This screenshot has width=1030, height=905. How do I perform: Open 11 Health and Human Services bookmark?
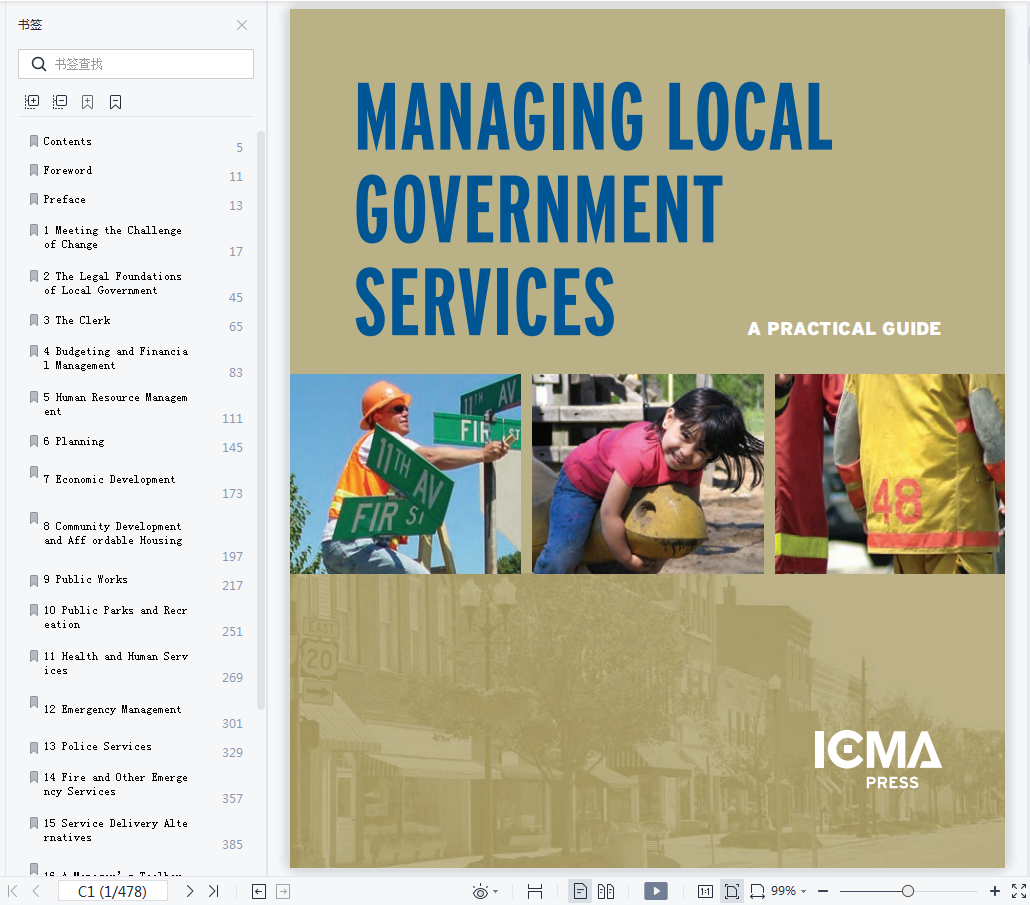coord(116,663)
